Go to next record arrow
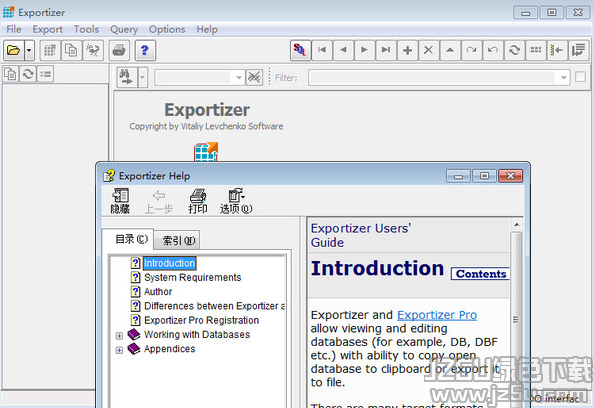The width and height of the screenshot is (594, 408). [x=364, y=50]
